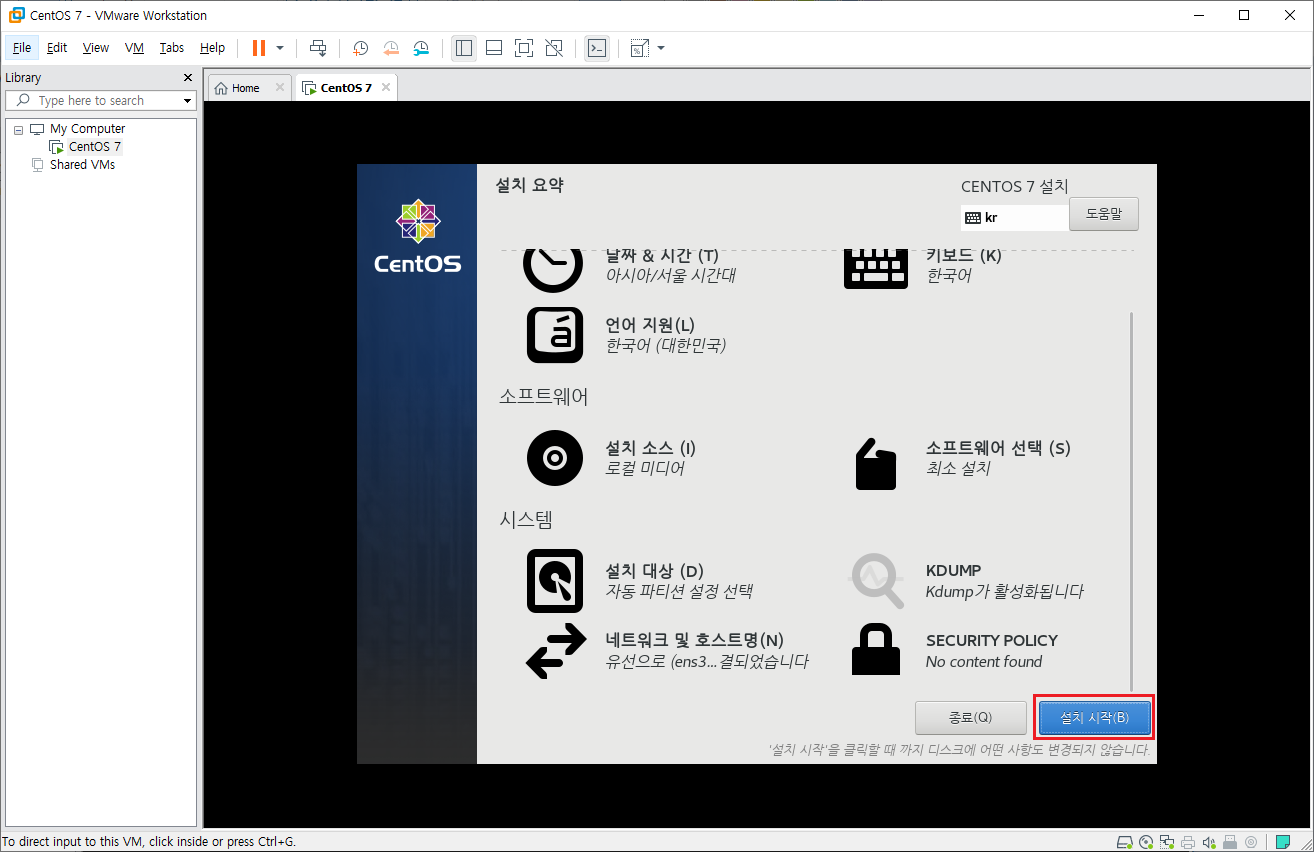Click the 로컬 미디어 text under Installation Source
Viewport: 1314px width, 852px height.
[x=645, y=468]
